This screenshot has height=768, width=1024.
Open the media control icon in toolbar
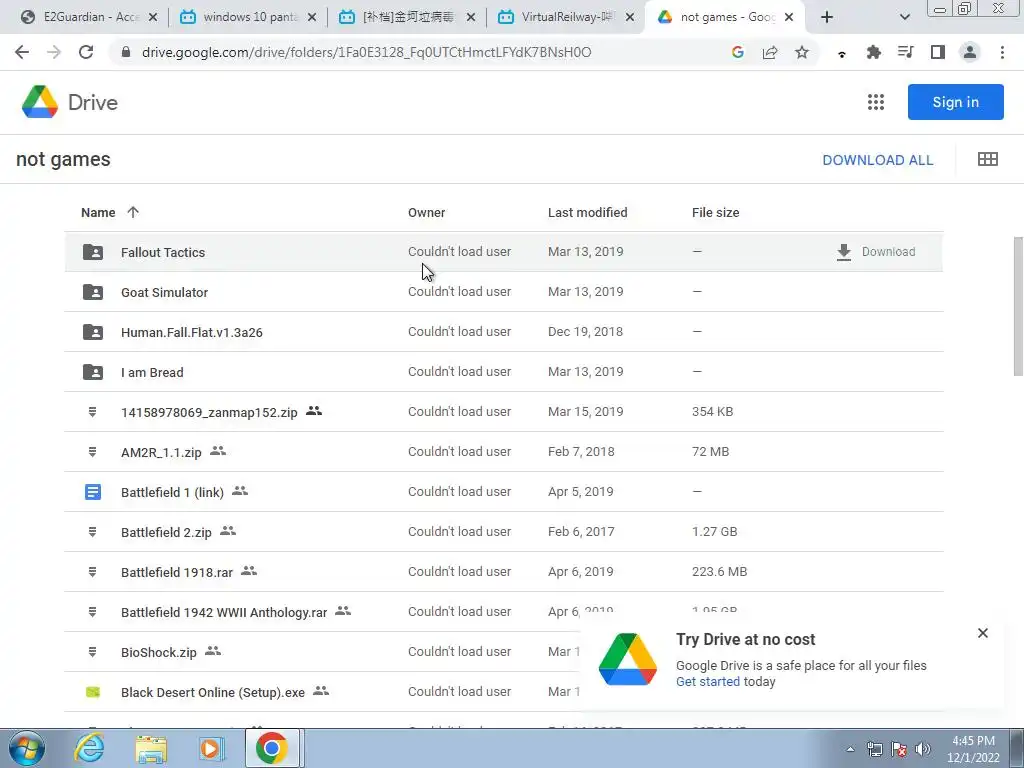pyautogui.click(x=905, y=52)
